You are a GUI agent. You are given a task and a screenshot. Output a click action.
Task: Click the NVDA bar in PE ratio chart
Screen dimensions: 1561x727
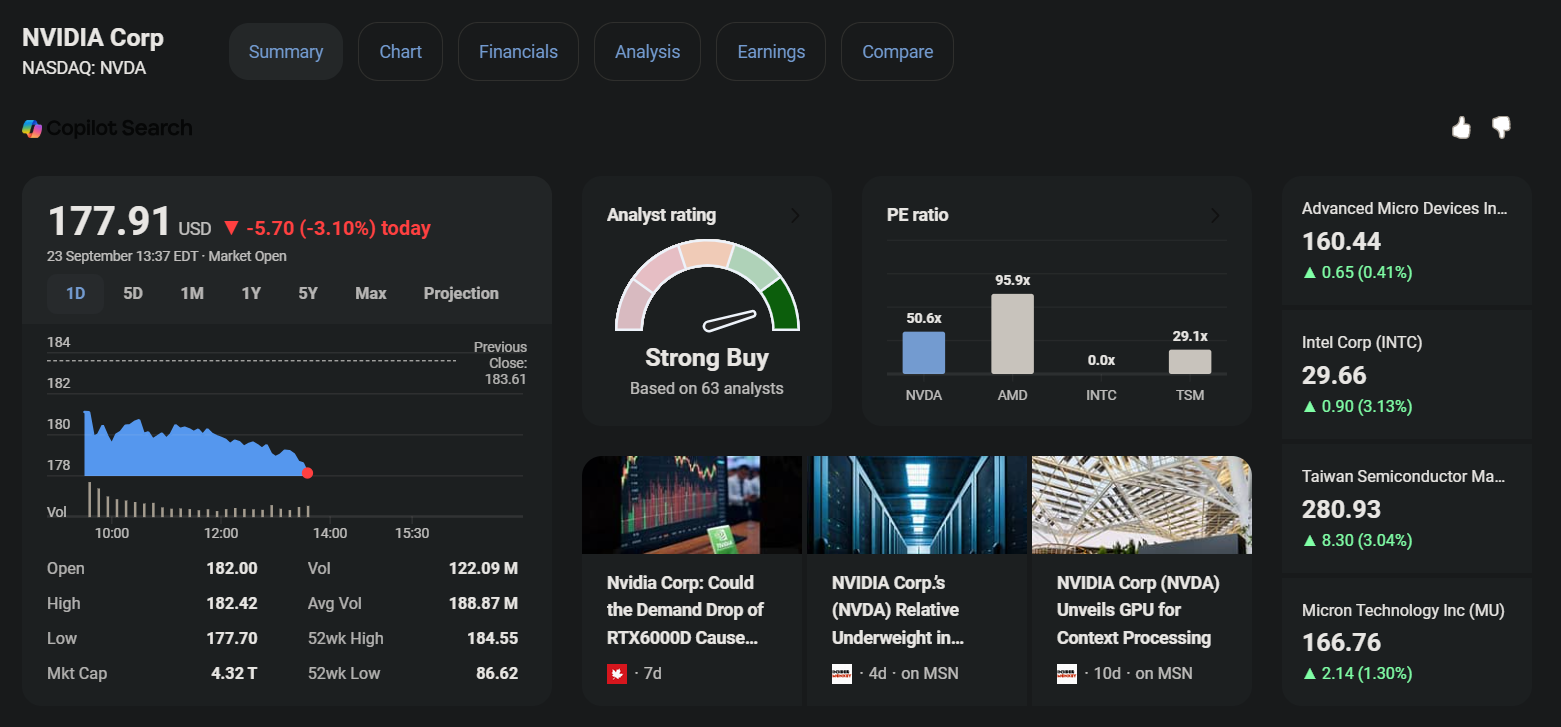click(923, 353)
